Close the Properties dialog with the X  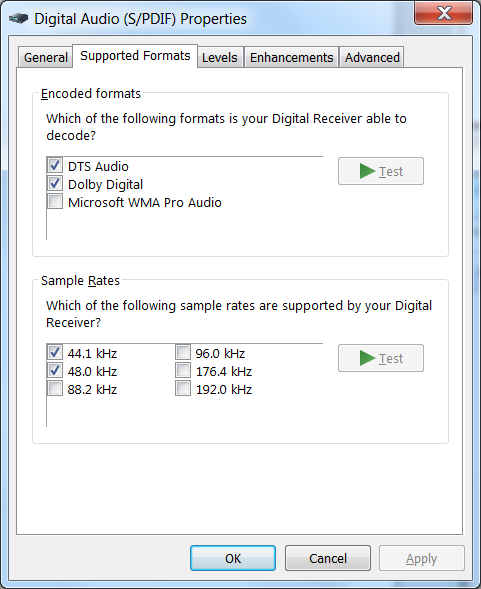443,12
